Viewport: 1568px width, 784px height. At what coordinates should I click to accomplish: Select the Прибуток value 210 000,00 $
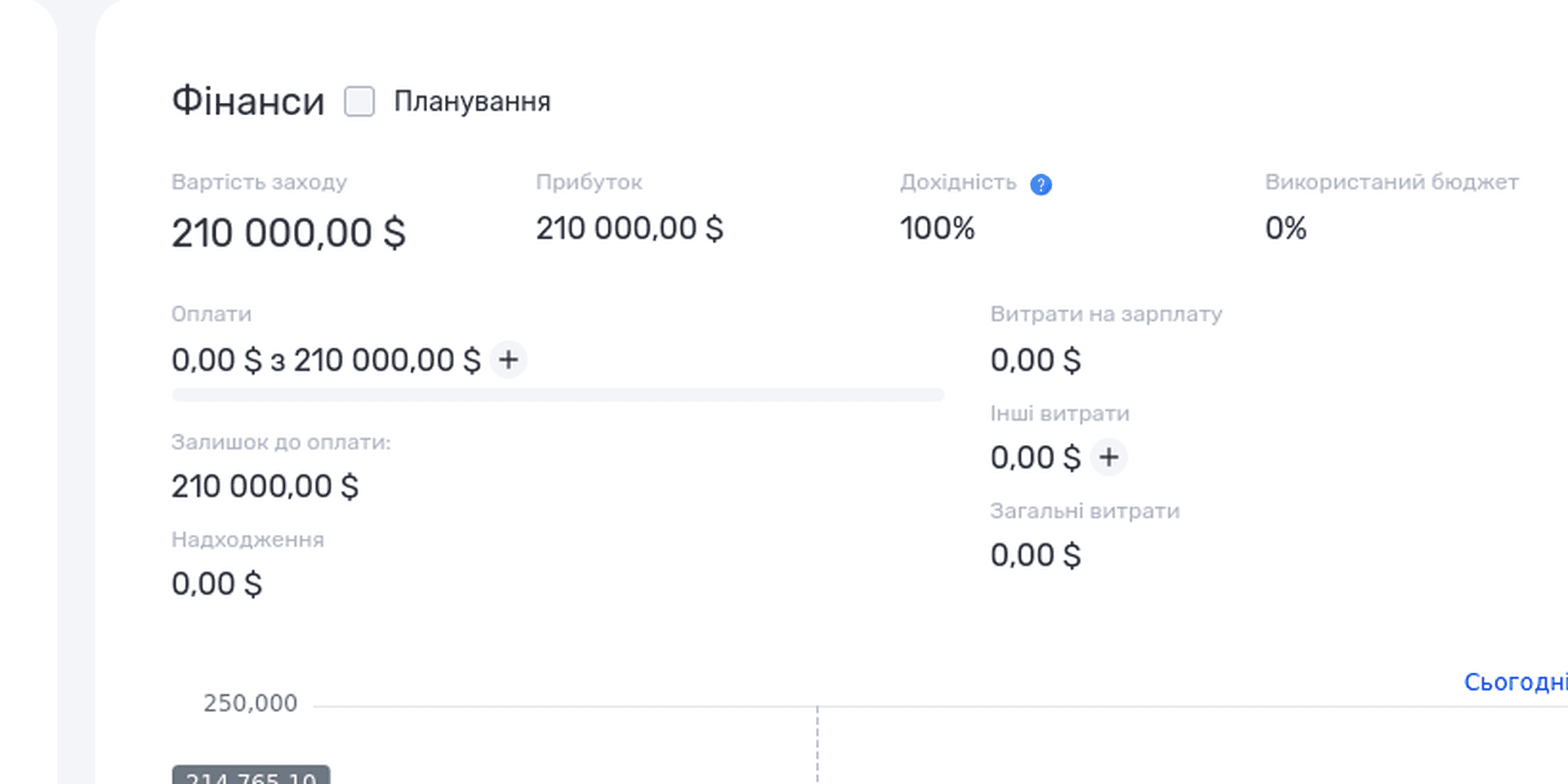(x=630, y=229)
